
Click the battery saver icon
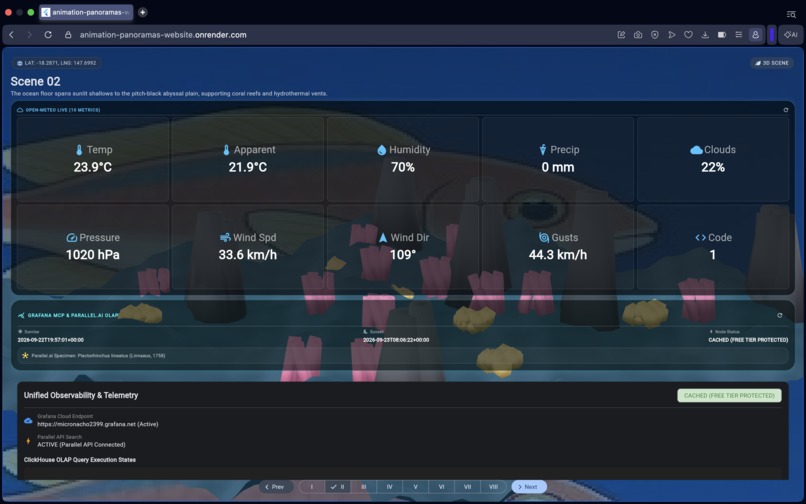(722, 35)
